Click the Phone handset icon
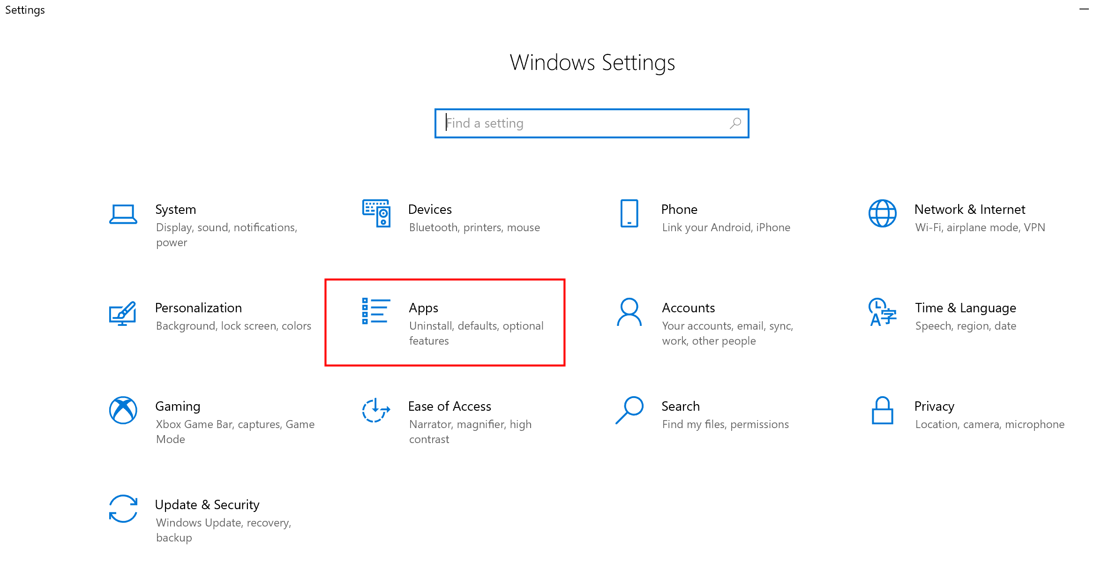Image resolution: width=1118 pixels, height=584 pixels. [629, 213]
